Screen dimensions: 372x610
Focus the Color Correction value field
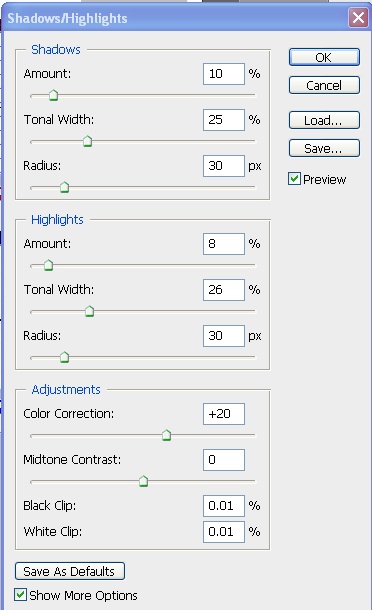click(224, 414)
